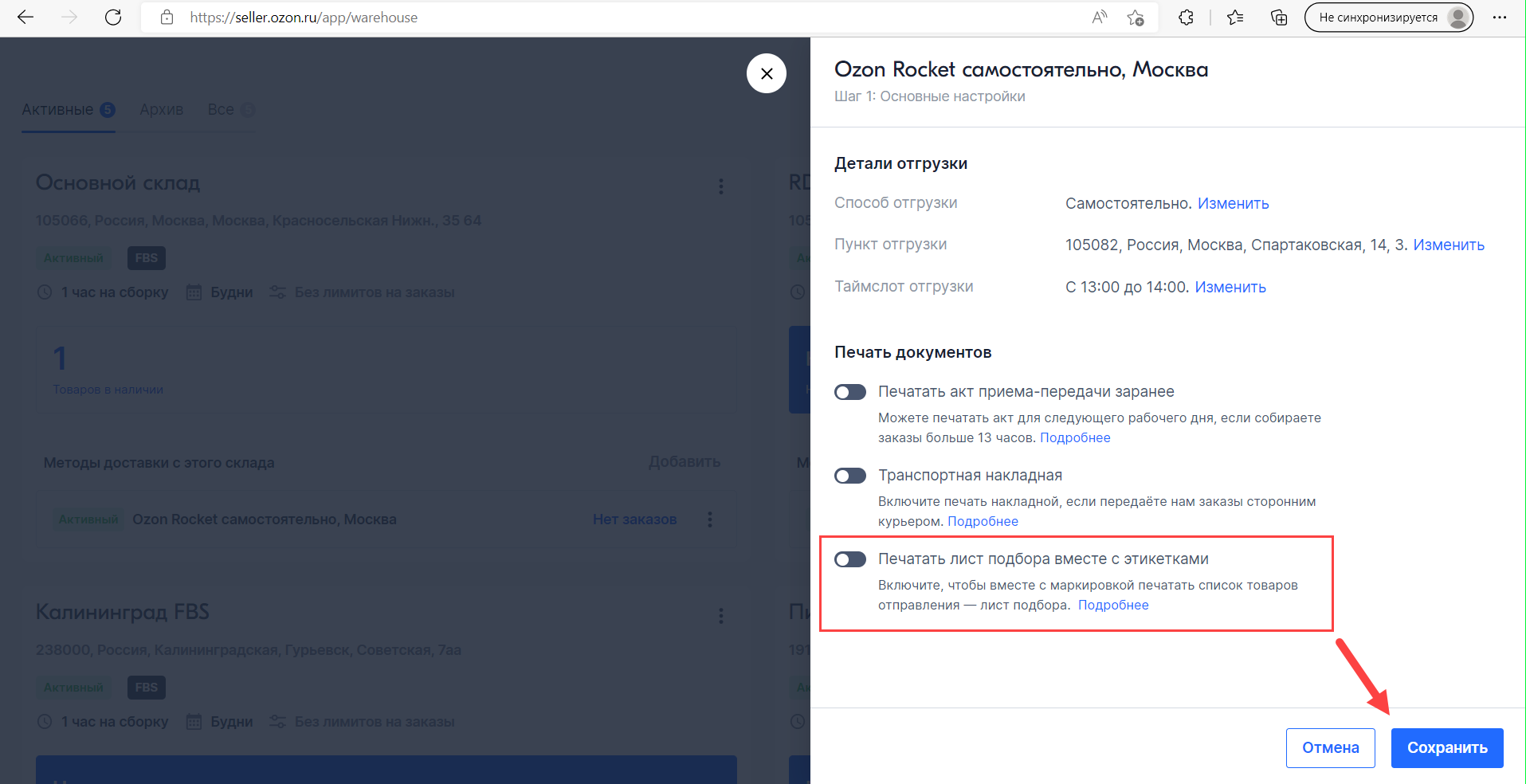Open the 'Нет заказов' link
The height and width of the screenshot is (784, 1526).
(635, 519)
